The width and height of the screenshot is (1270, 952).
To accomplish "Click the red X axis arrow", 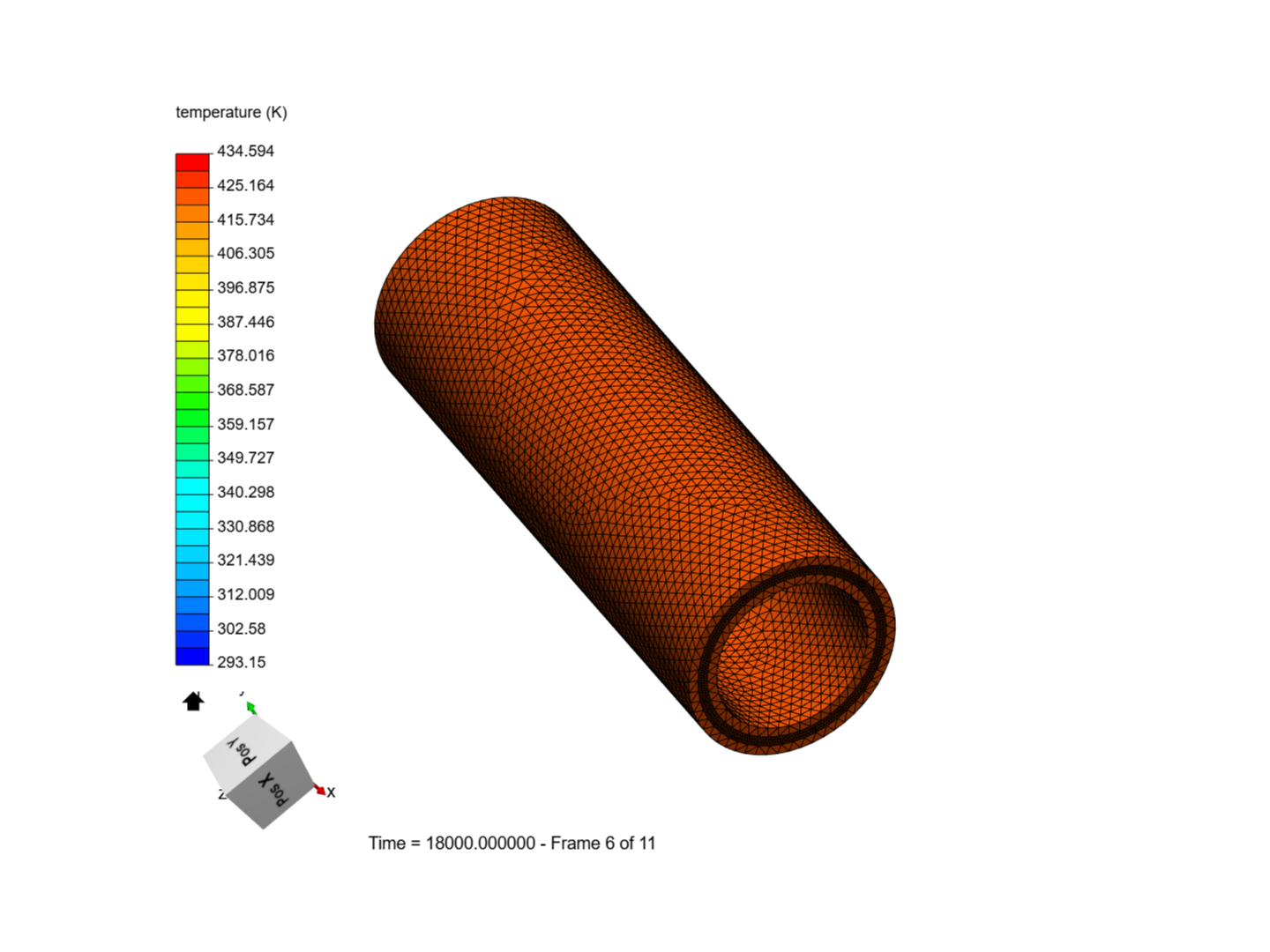I will 320,790.
